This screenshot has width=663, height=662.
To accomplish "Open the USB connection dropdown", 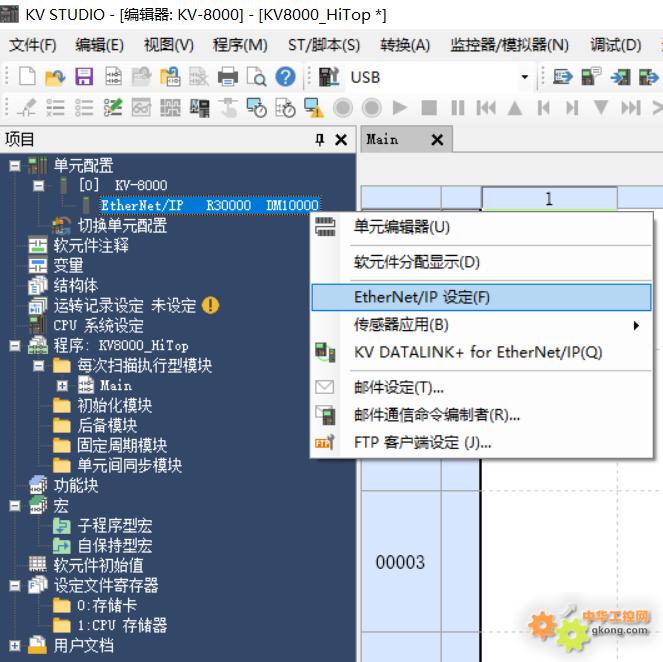I will click(x=525, y=77).
